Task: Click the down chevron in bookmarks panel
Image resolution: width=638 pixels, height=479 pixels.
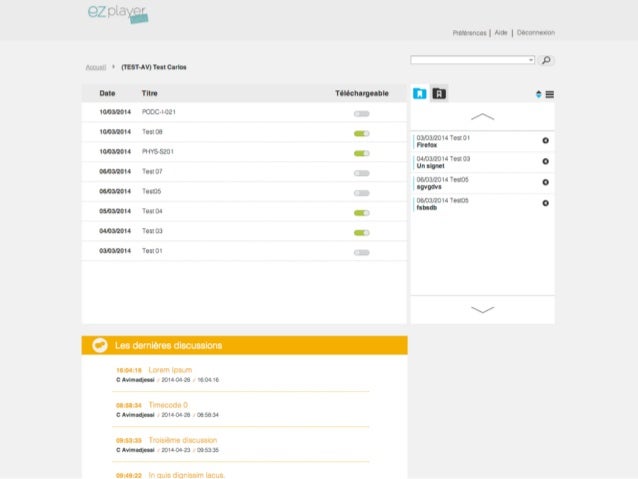Action: (483, 310)
